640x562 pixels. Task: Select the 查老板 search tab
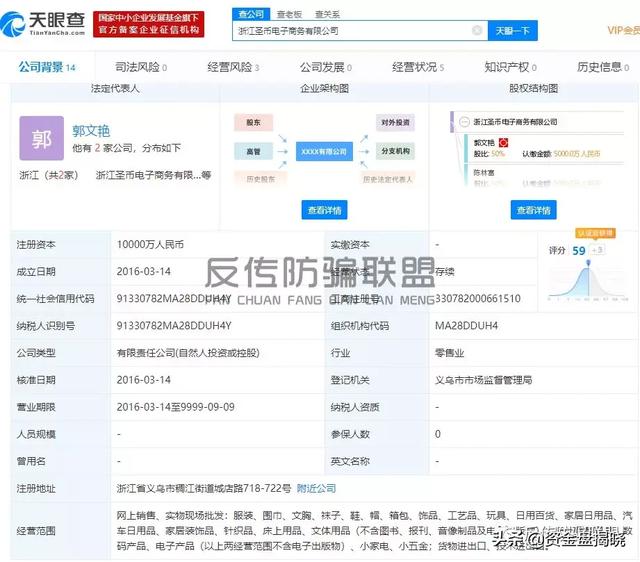[289, 14]
